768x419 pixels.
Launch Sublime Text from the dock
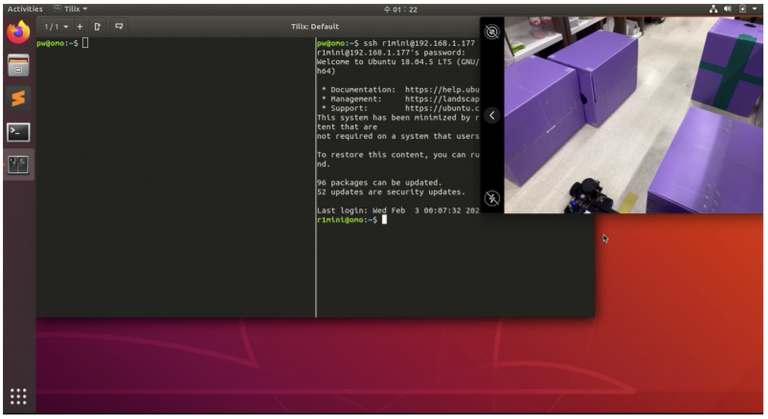pos(19,99)
